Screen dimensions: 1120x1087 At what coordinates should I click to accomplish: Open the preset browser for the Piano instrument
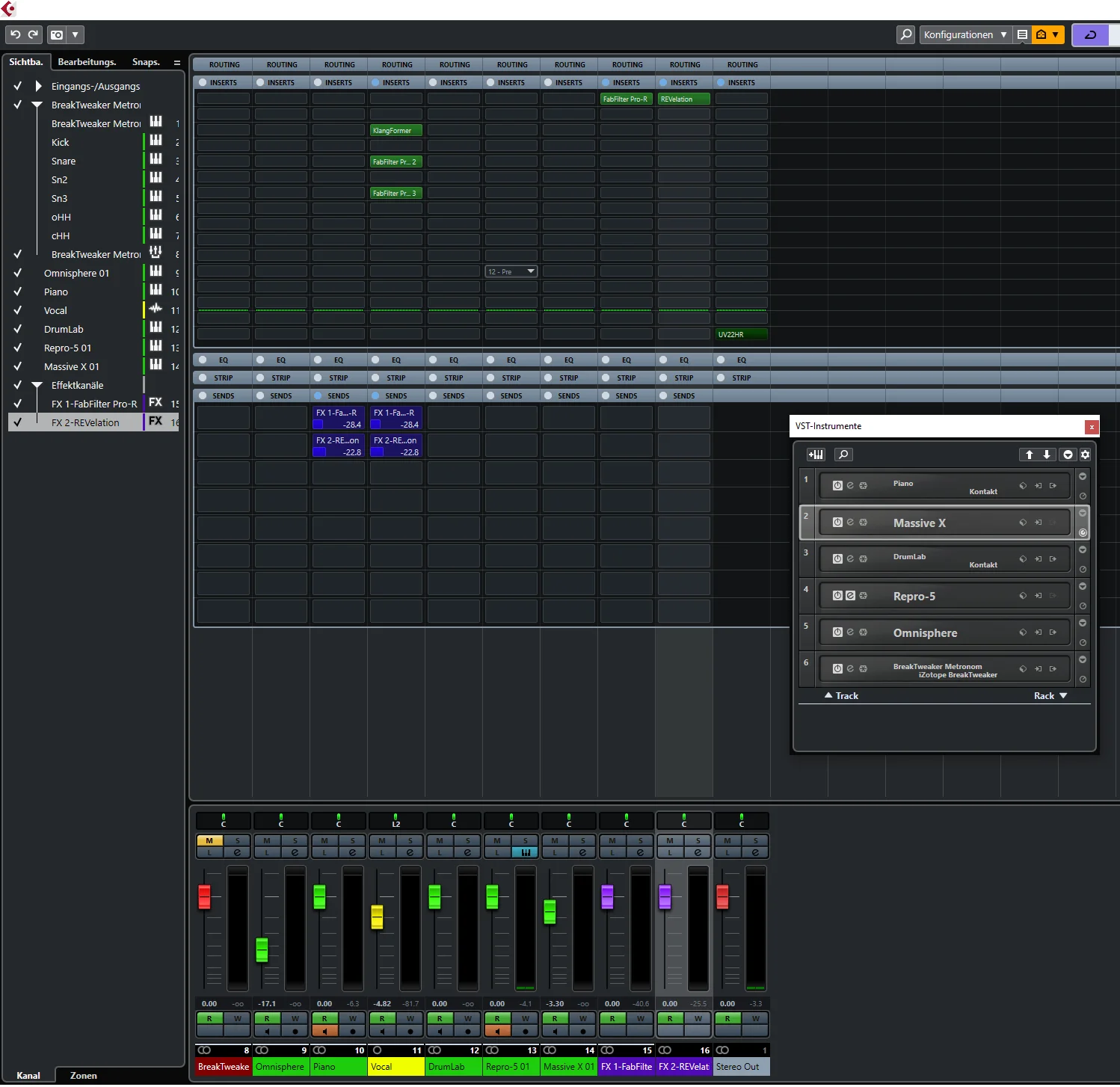point(1023,486)
